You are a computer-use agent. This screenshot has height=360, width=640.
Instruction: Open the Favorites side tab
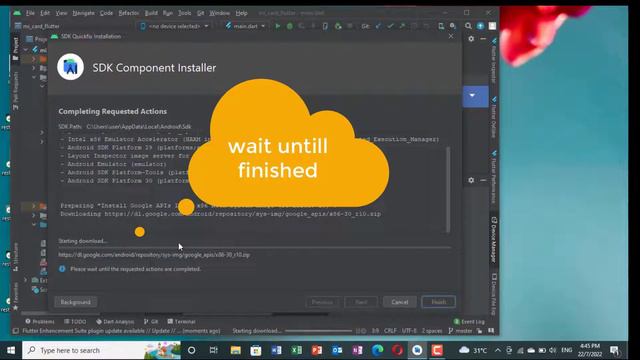(16, 296)
